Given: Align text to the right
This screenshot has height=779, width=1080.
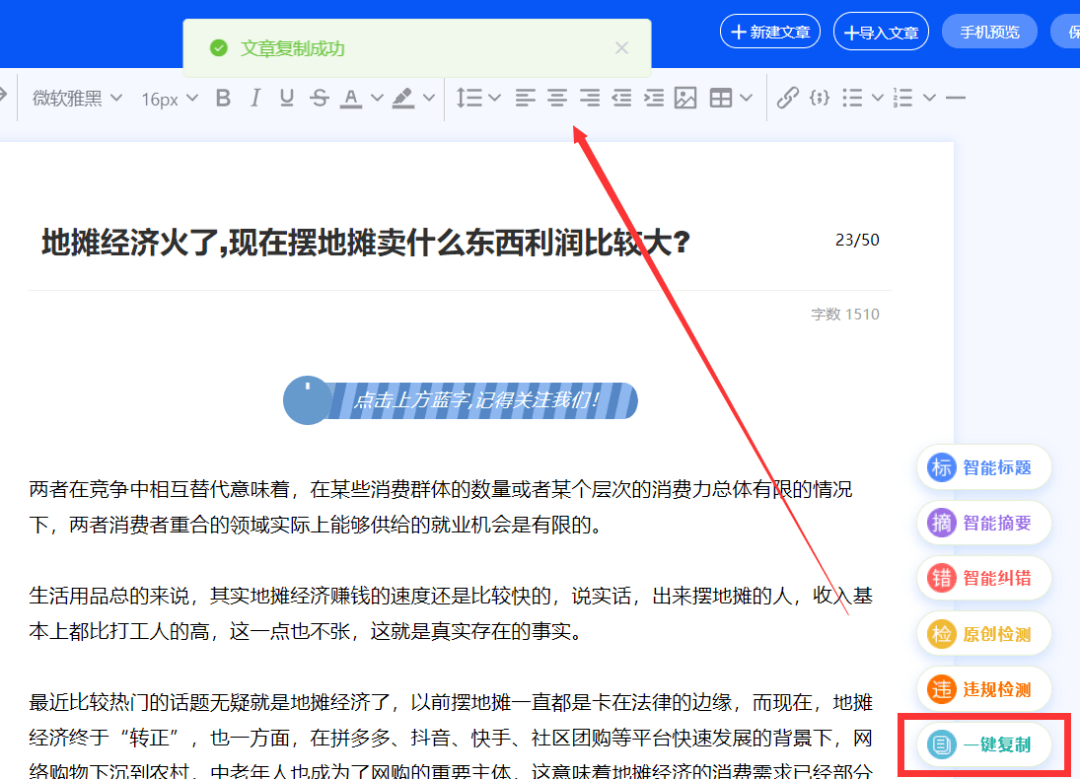Looking at the screenshot, I should click(x=589, y=98).
